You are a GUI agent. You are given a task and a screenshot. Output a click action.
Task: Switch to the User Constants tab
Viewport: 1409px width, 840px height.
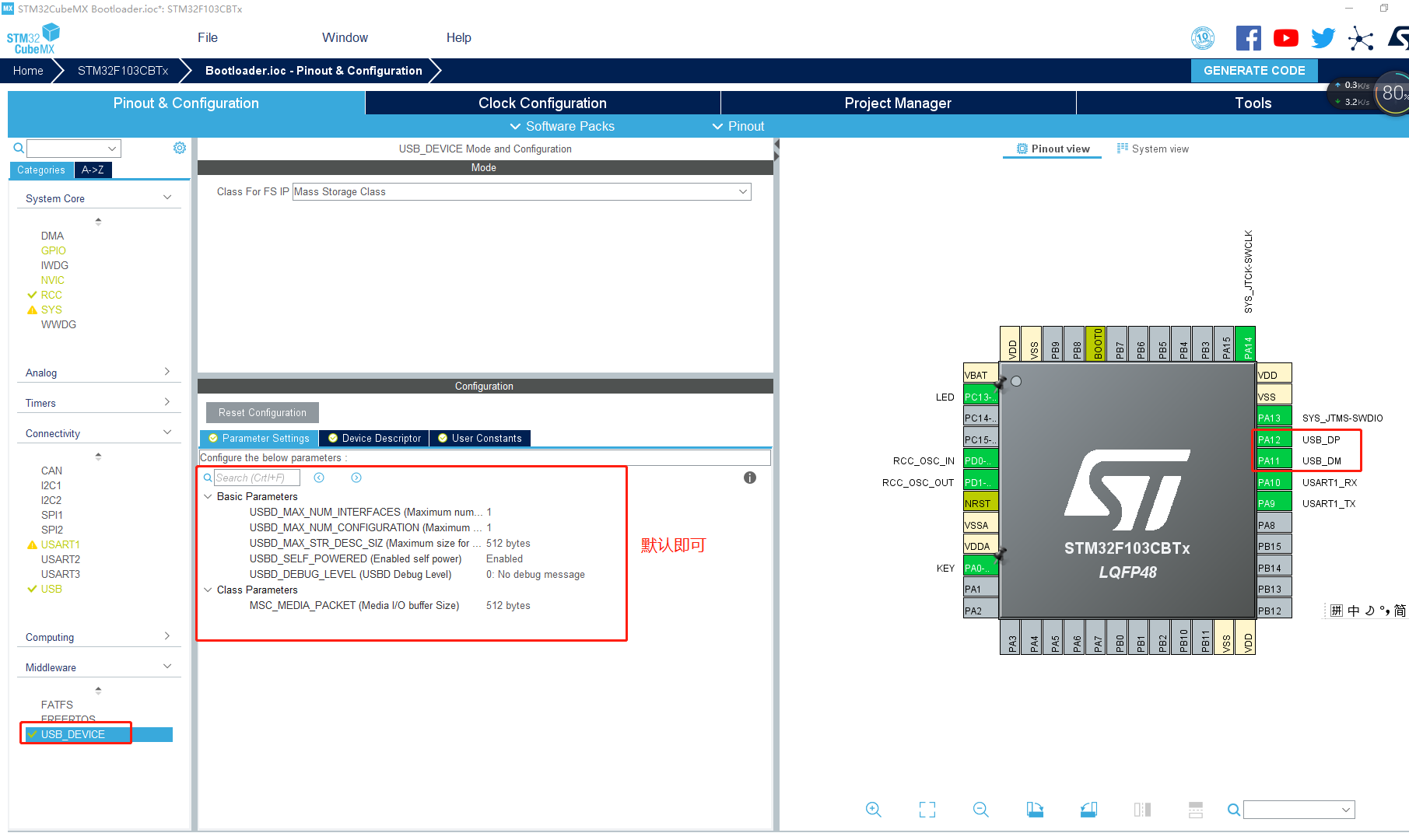(x=481, y=438)
